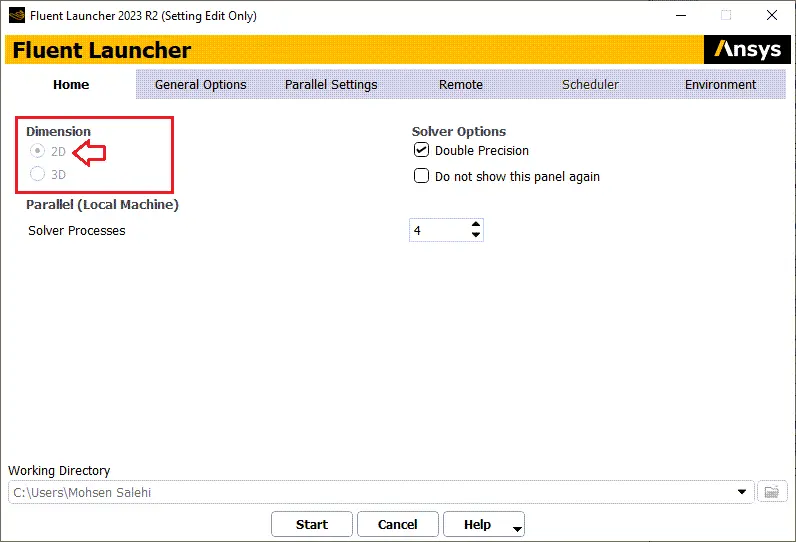Select the 2D dimension radio button
This screenshot has width=796, height=542.
37,151
